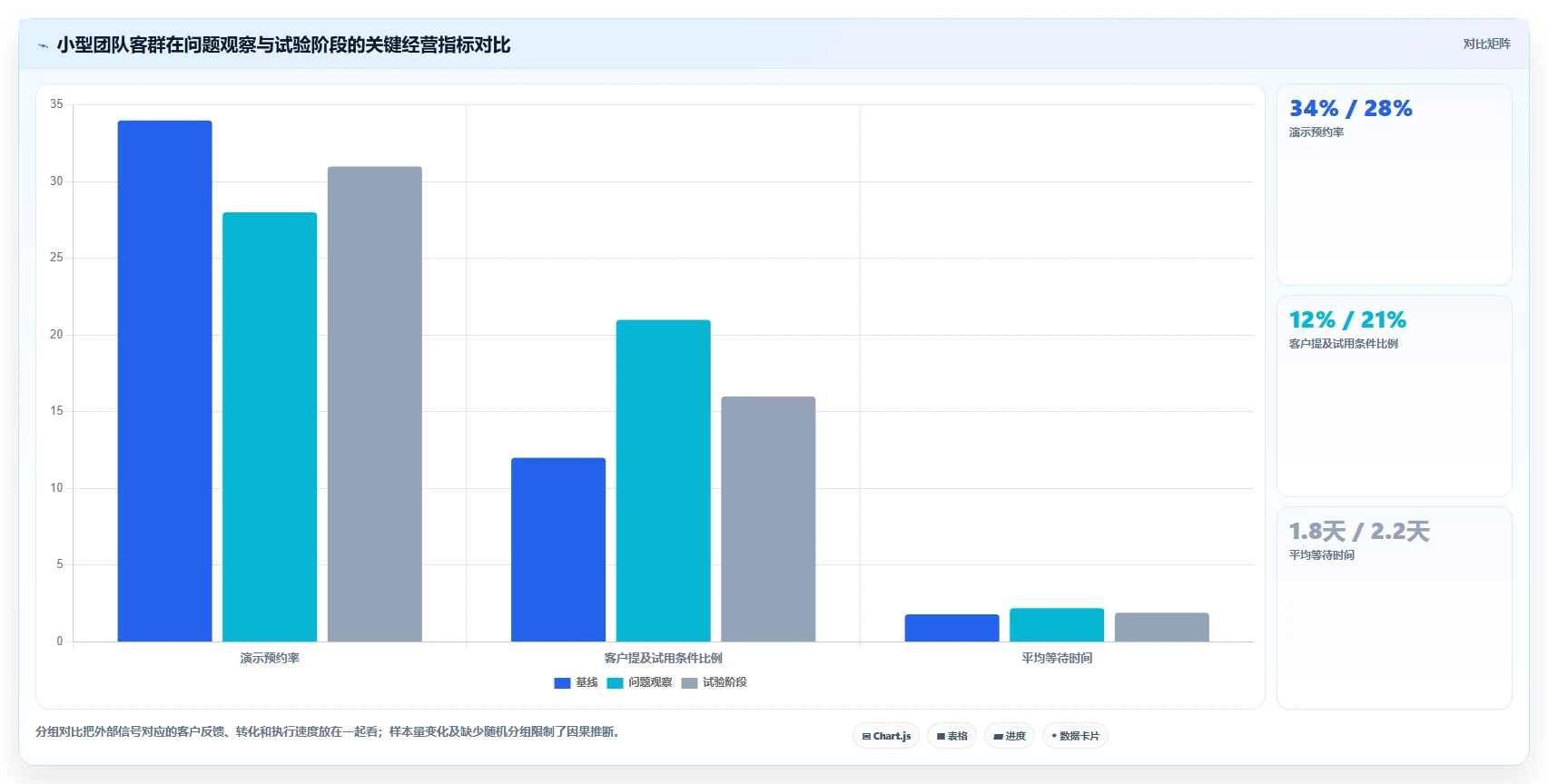
Task: Select the Chart.js chip
Action: [886, 736]
